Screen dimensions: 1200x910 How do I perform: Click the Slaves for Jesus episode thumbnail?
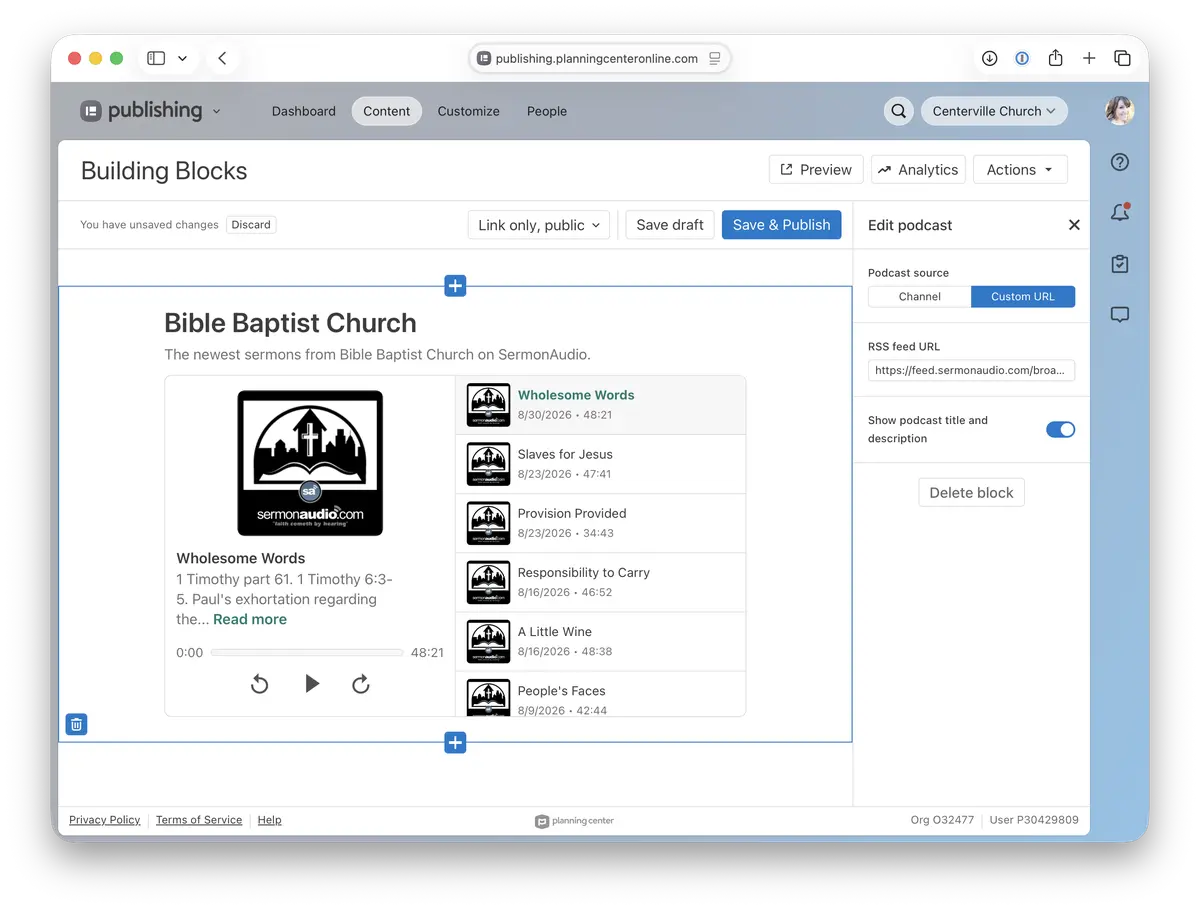click(488, 464)
